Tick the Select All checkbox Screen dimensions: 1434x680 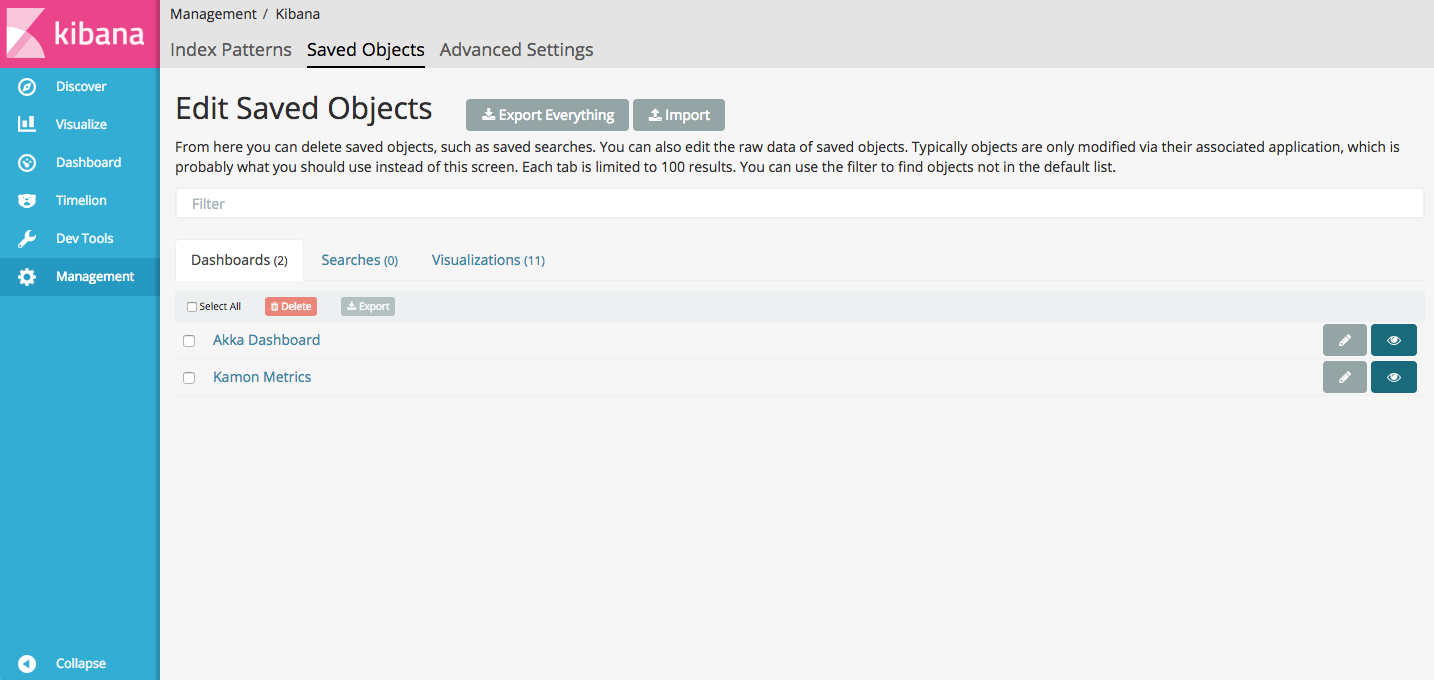(192, 307)
